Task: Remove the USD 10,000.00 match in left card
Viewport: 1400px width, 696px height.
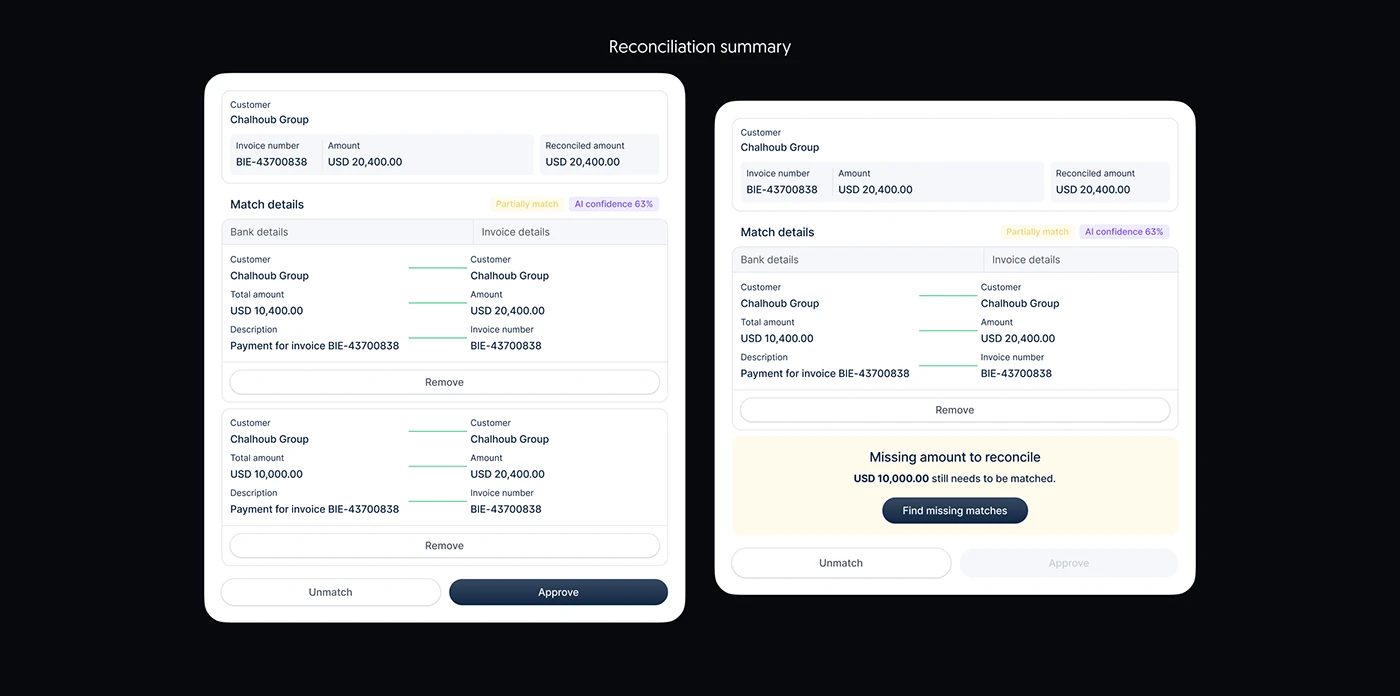Action: click(x=444, y=546)
